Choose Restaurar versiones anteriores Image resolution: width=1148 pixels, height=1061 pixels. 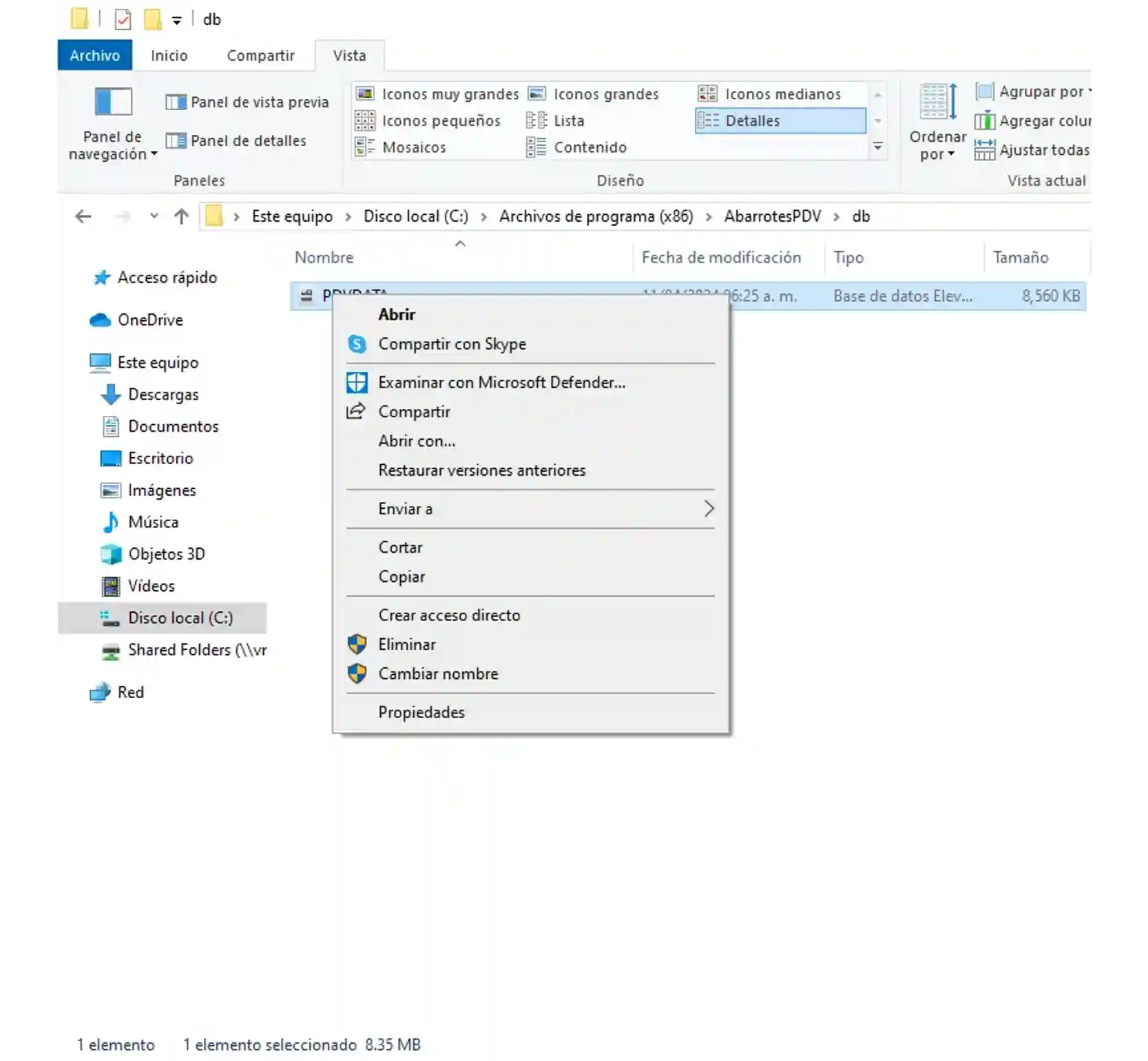pos(530,471)
